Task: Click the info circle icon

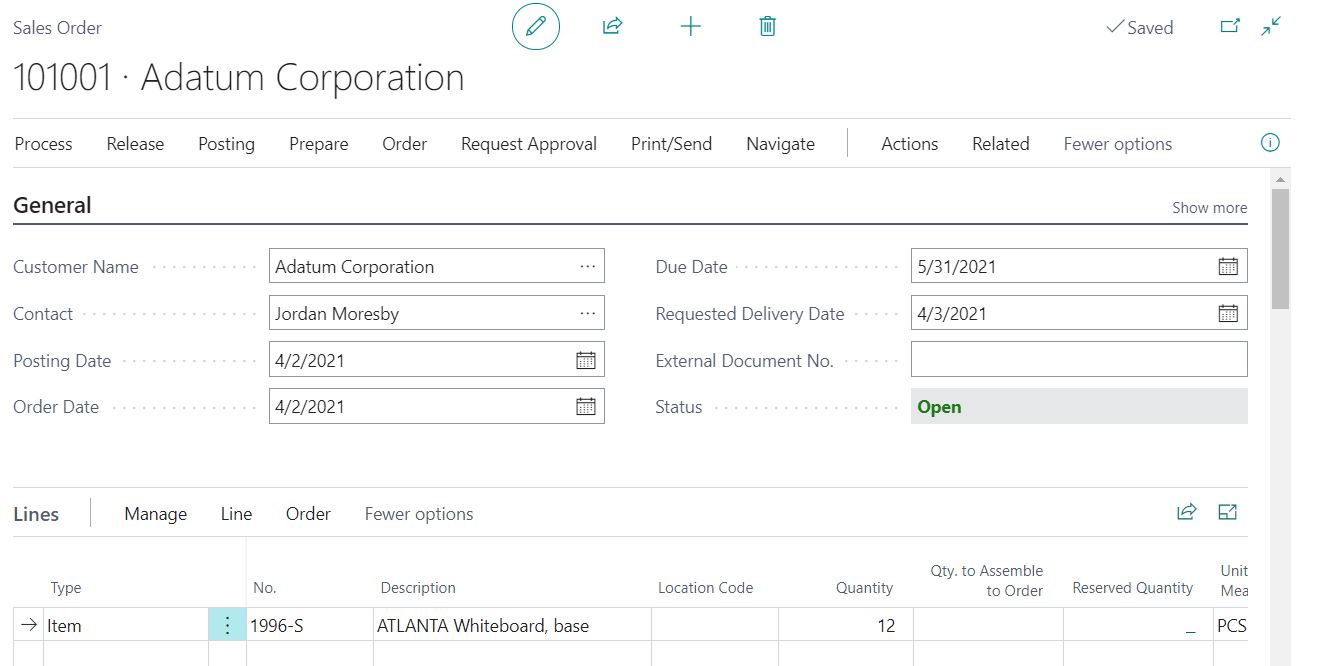Action: pyautogui.click(x=1270, y=143)
